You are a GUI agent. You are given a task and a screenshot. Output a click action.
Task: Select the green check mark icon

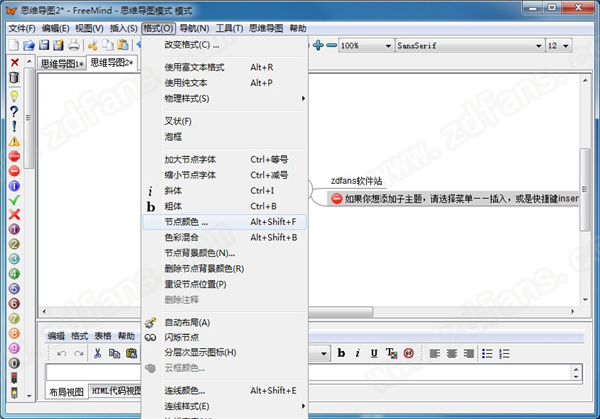point(14,200)
